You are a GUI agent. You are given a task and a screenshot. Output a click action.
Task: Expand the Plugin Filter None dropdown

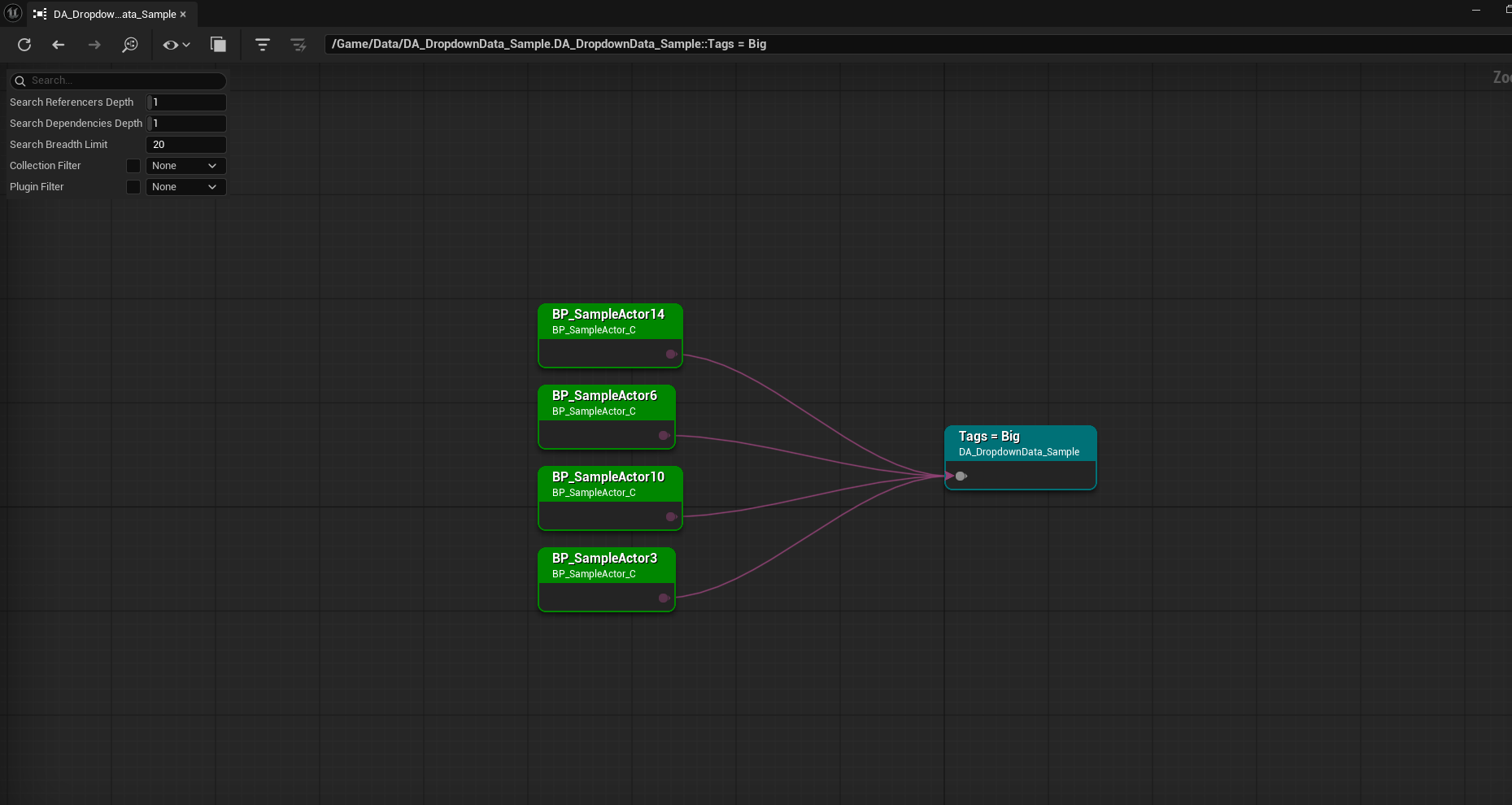click(185, 187)
